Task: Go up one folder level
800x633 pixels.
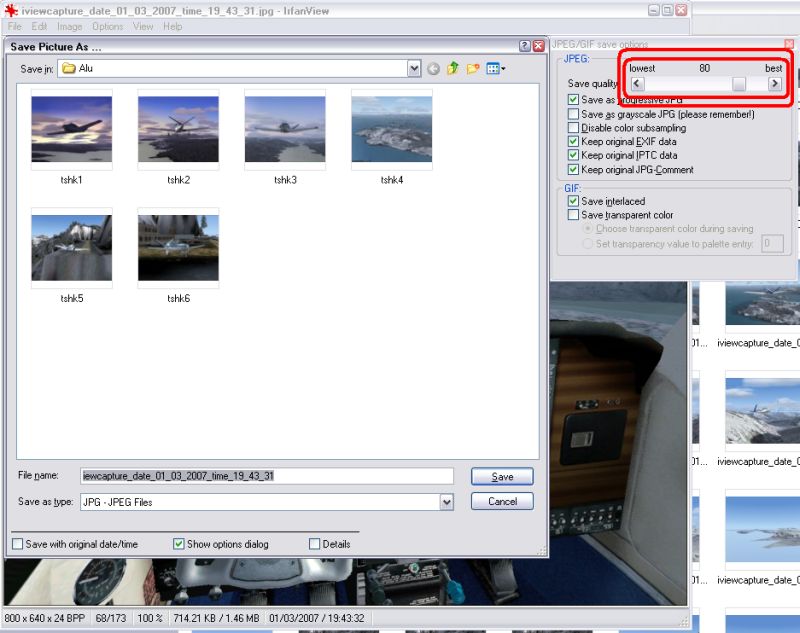Action: (453, 69)
